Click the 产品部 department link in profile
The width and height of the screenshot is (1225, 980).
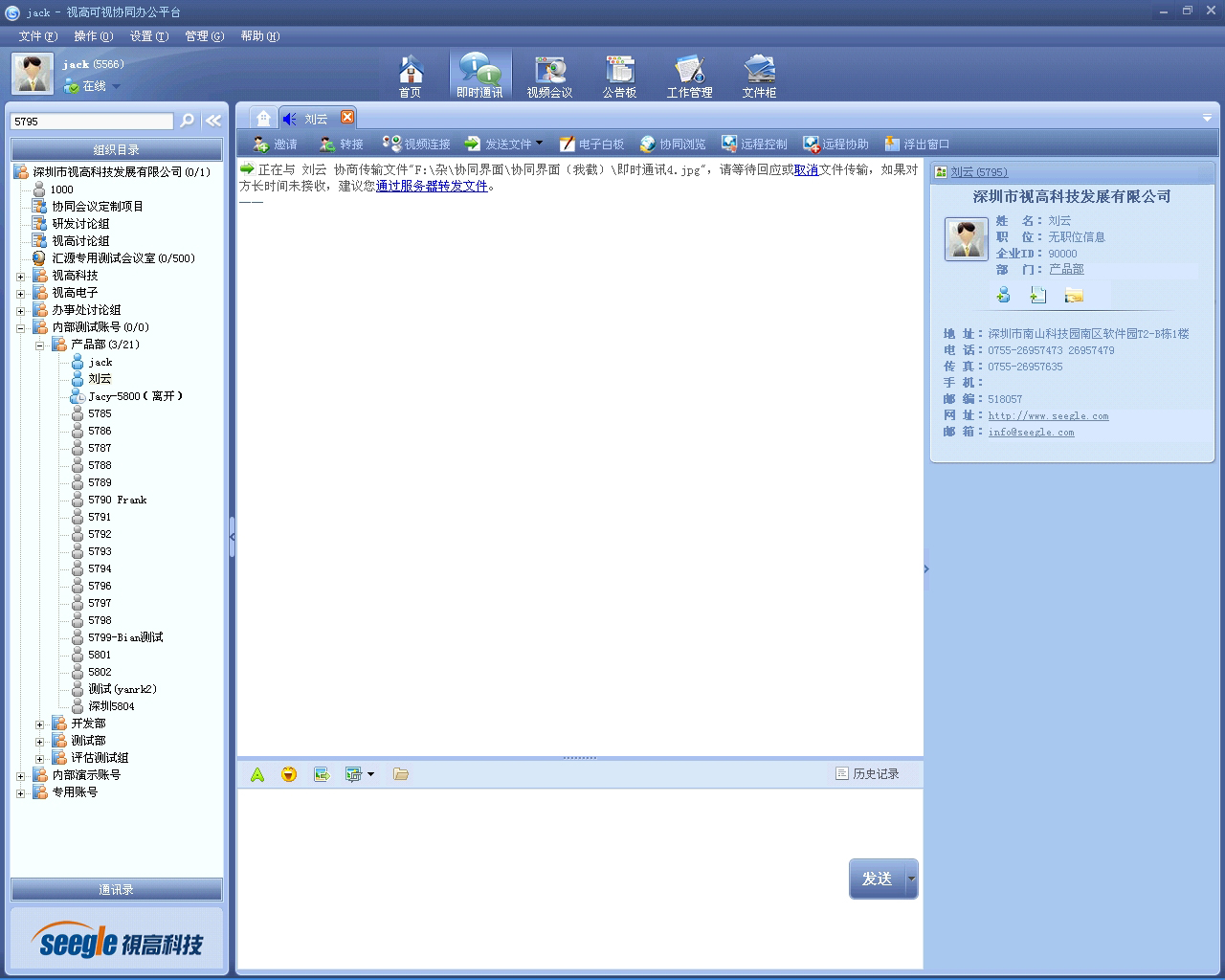1066,270
